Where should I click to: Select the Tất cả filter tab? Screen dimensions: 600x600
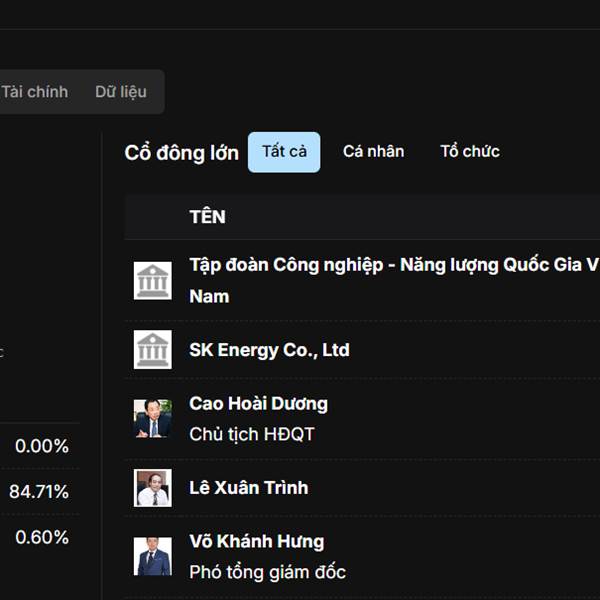[284, 152]
